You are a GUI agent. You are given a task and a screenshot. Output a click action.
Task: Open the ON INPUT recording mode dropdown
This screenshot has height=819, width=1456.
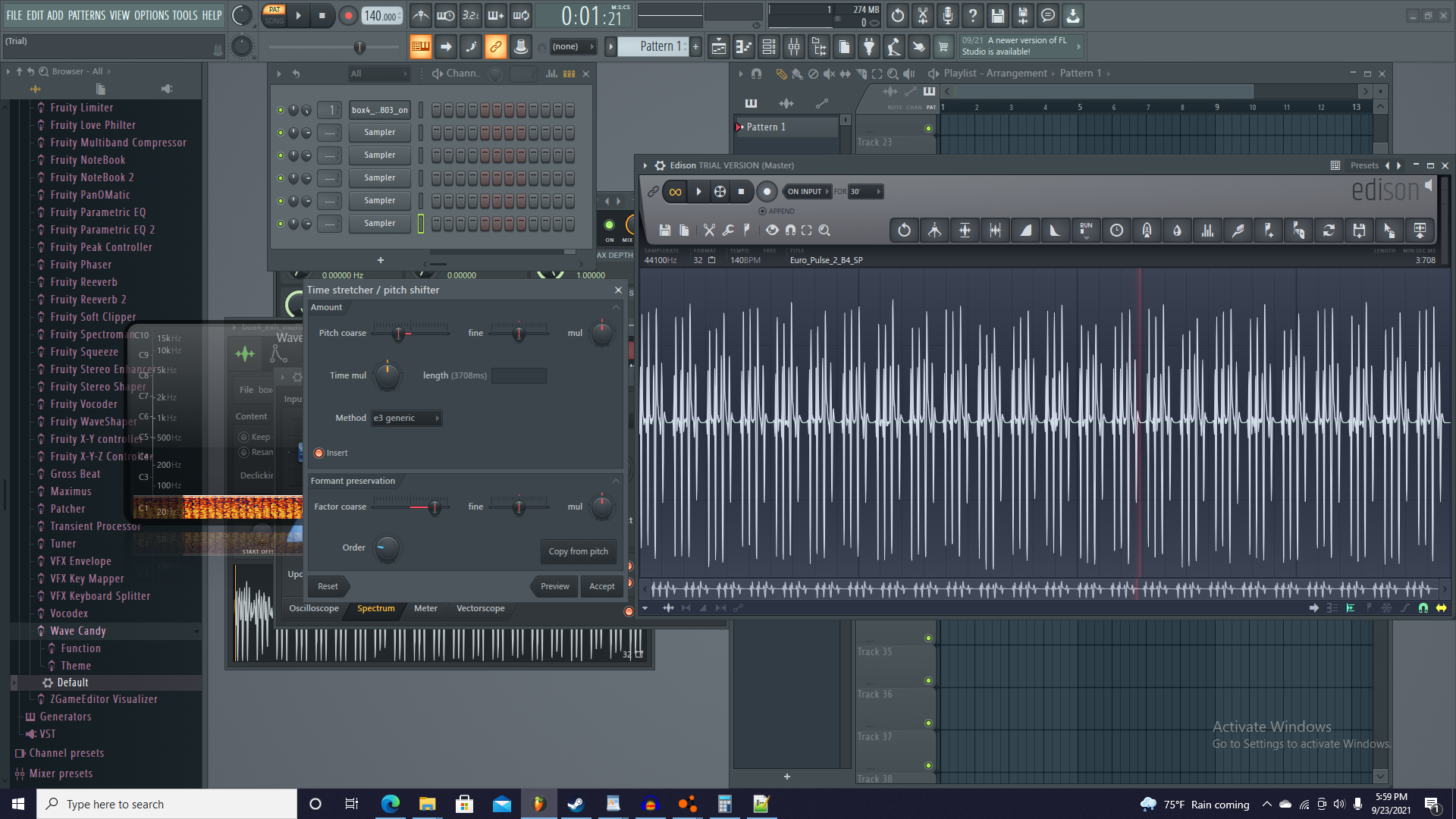(808, 192)
